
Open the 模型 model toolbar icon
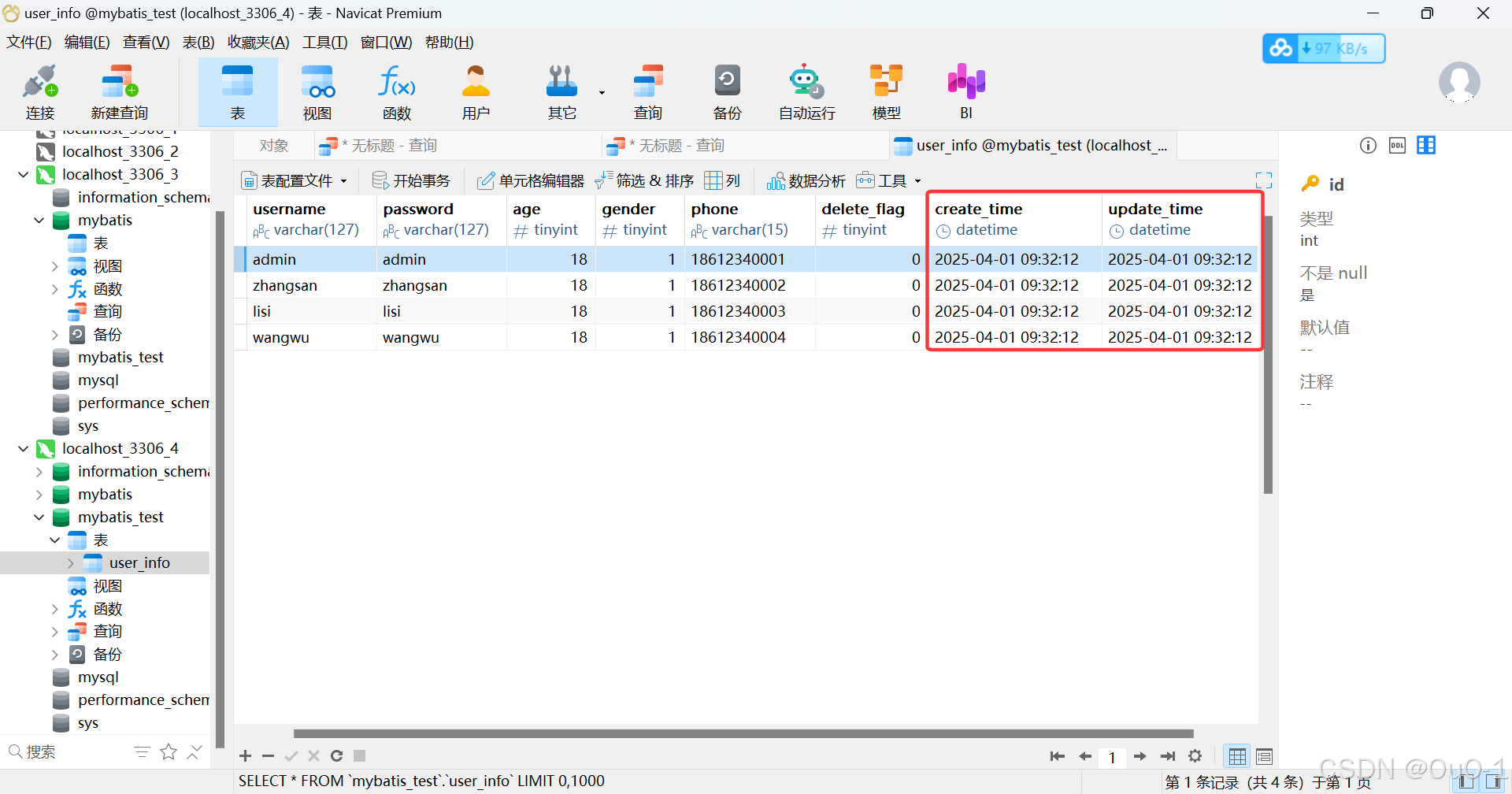886,92
